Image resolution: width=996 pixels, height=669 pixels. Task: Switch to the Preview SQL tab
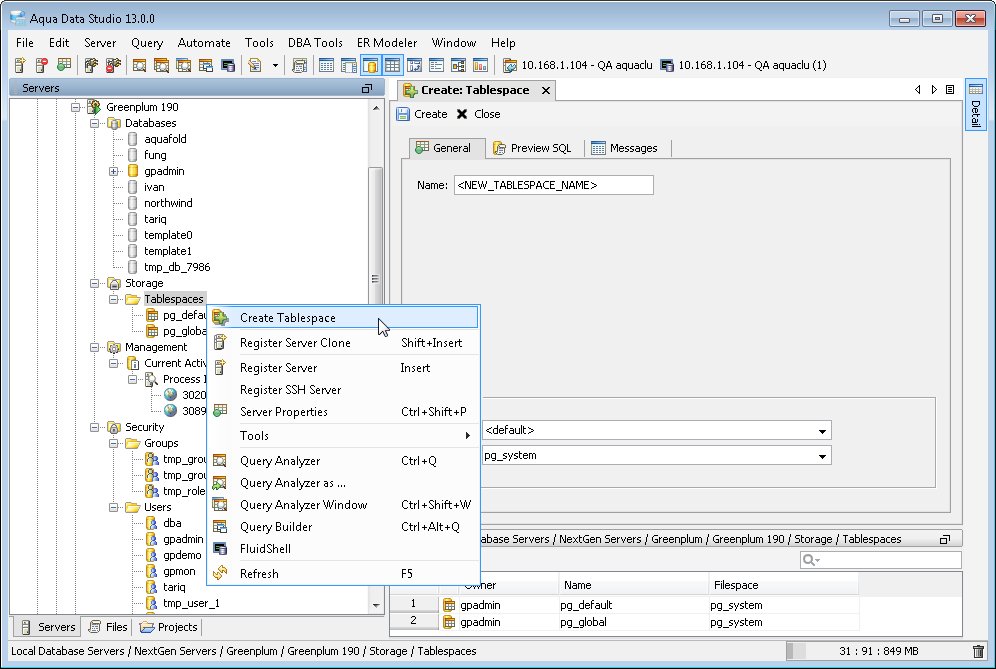click(x=532, y=148)
